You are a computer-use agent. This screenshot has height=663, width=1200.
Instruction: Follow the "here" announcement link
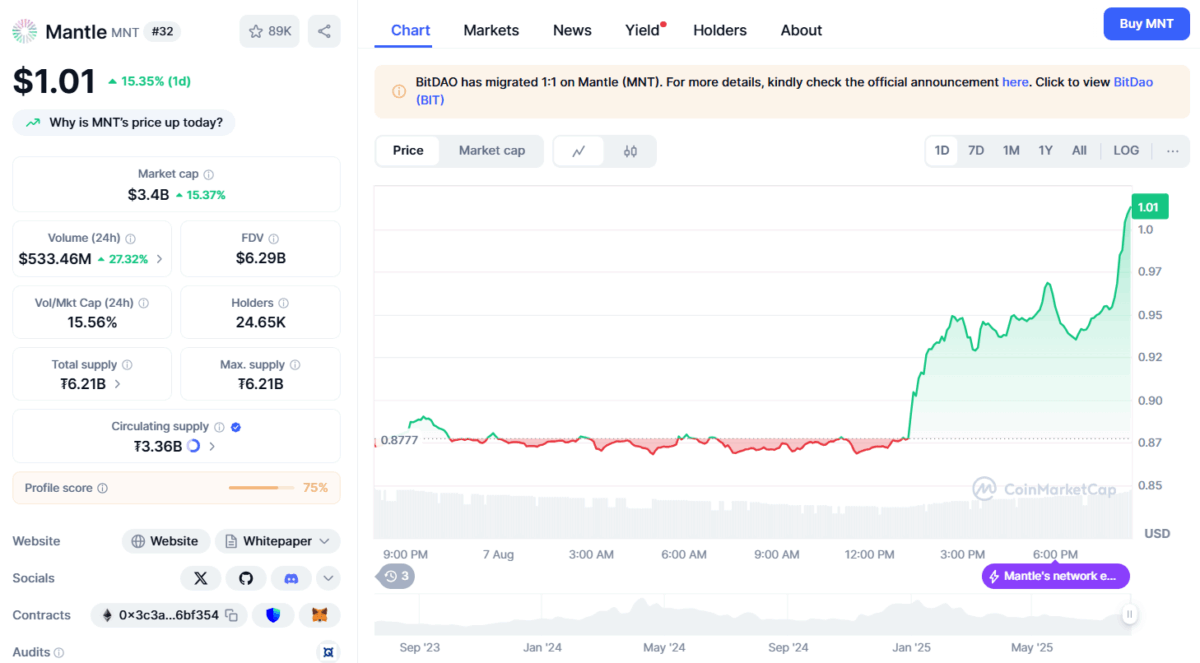tap(1015, 82)
